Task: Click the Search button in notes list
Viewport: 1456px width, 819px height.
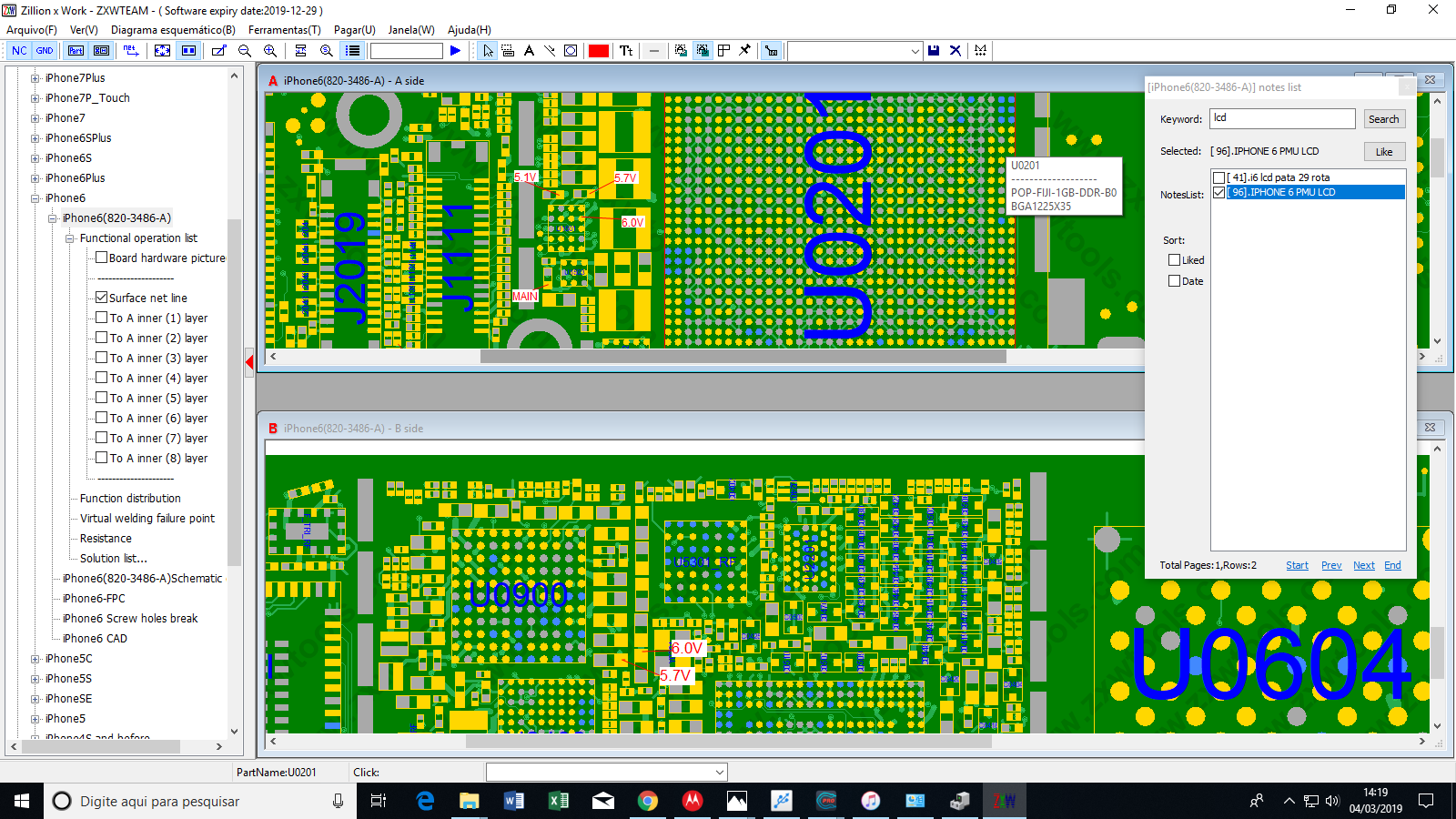Action: coord(1383,119)
